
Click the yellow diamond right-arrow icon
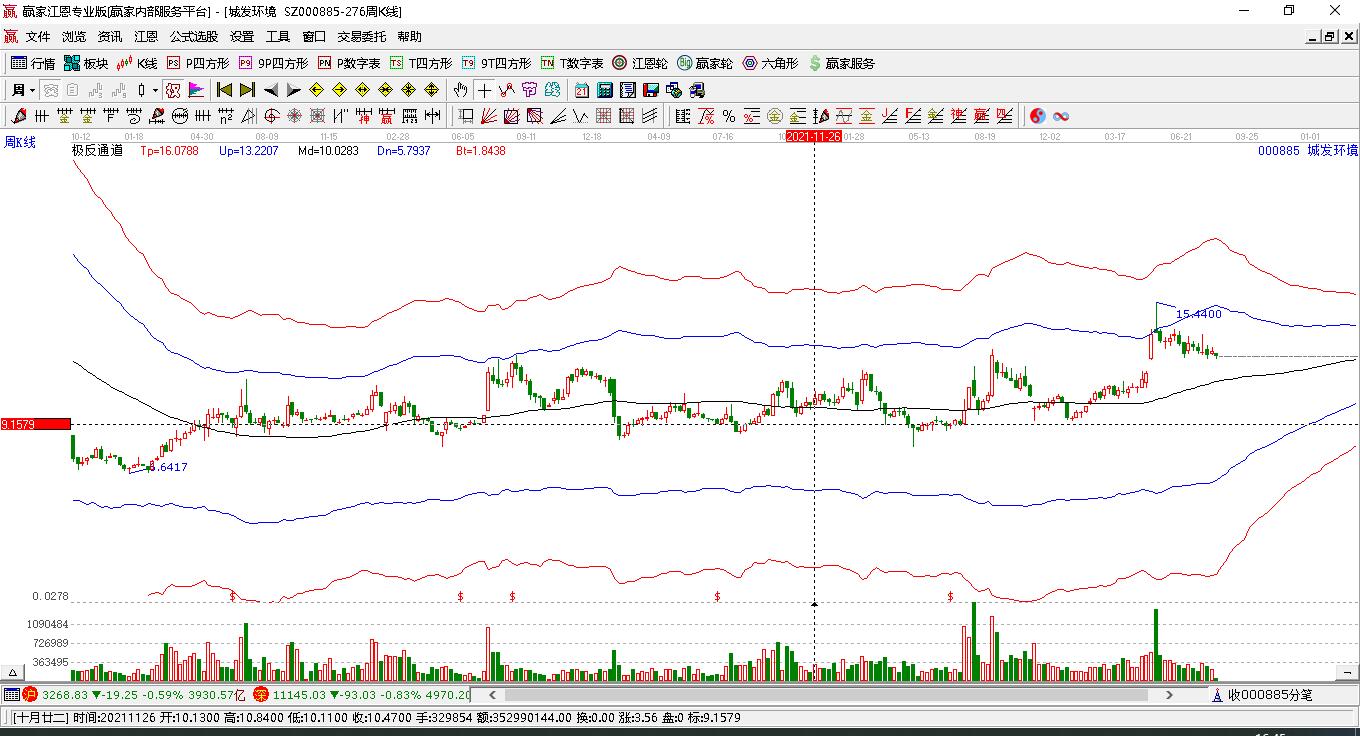pos(339,90)
